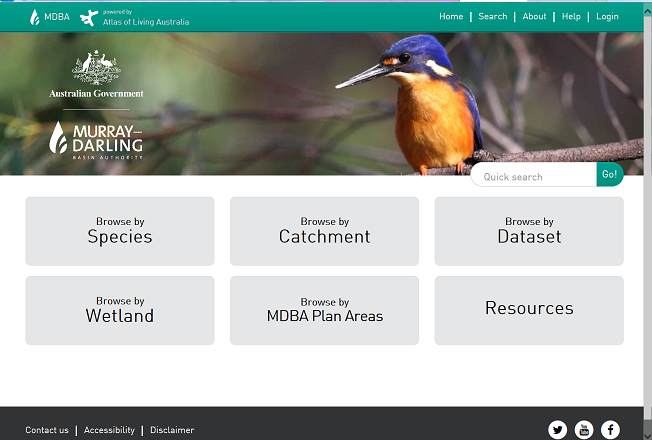Image resolution: width=652 pixels, height=440 pixels.
Task: Follow the Accessibility footer link
Action: [x=109, y=430]
